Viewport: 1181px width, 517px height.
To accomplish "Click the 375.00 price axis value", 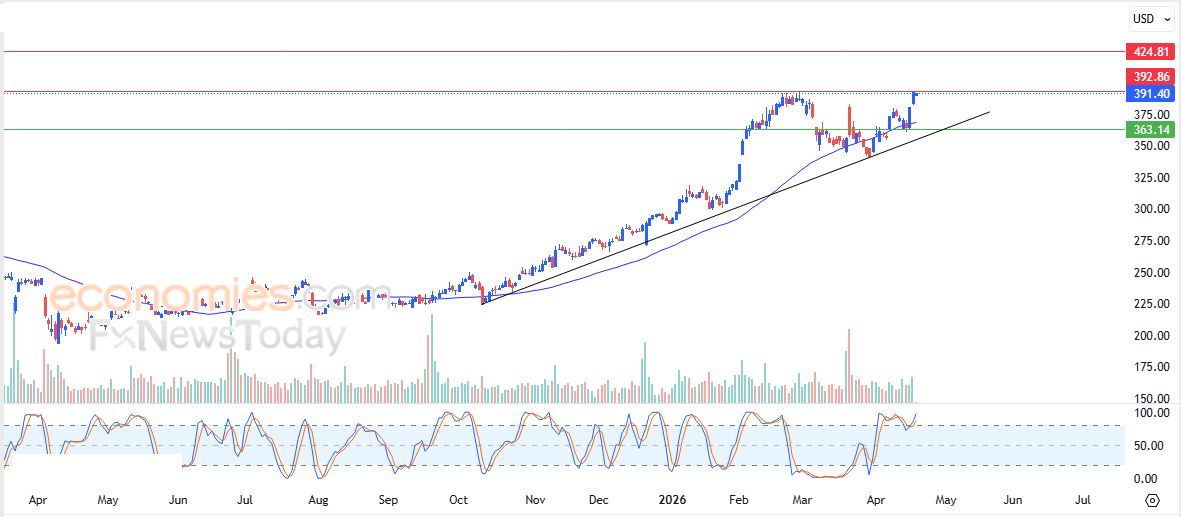I will point(1152,115).
